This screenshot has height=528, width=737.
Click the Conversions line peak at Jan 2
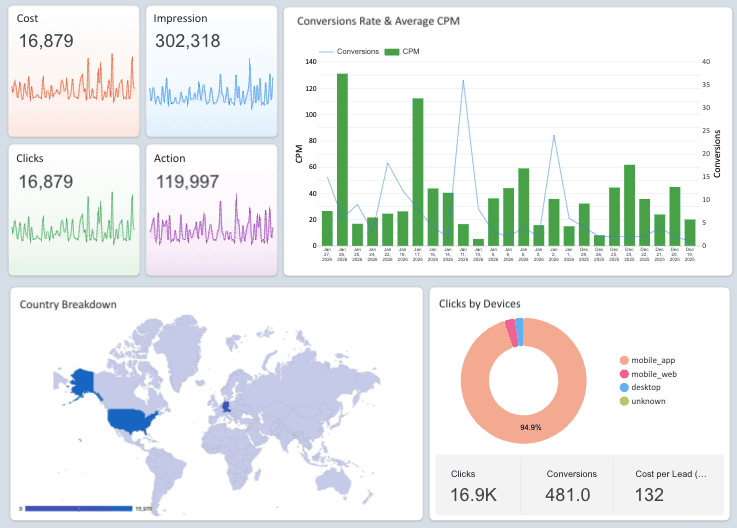click(554, 135)
